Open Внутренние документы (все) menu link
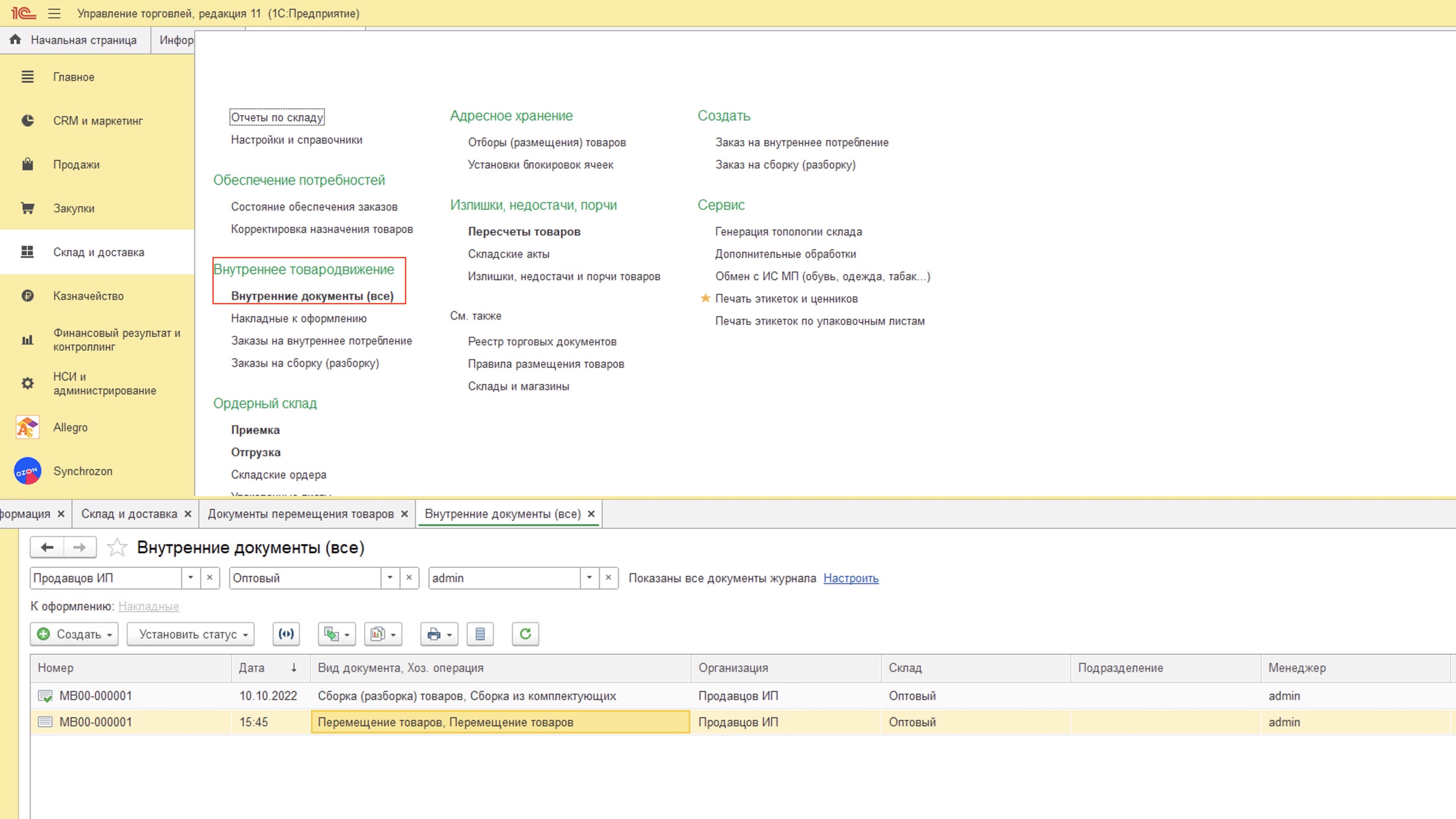 [x=312, y=296]
